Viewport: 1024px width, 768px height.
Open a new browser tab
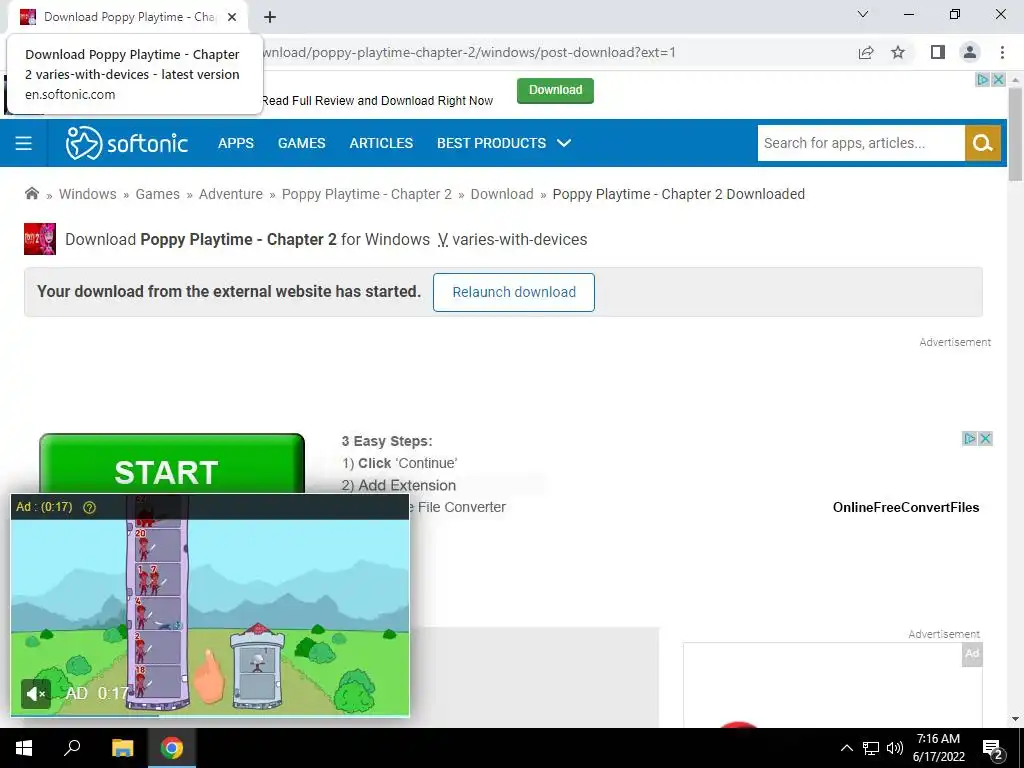coord(270,17)
